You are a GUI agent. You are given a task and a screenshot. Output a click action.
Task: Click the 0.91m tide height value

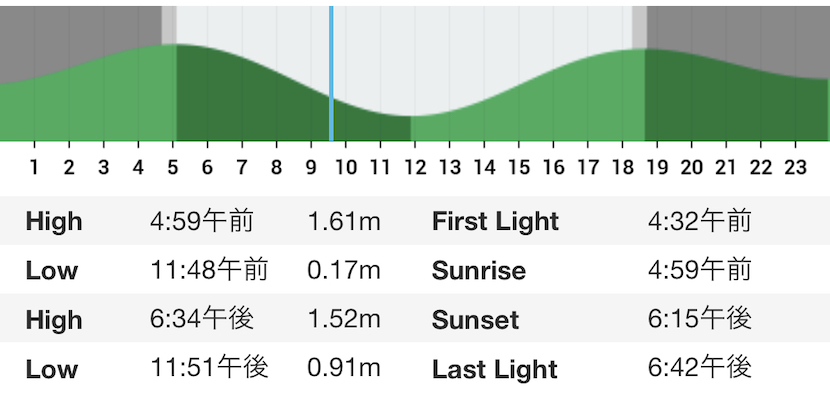tap(344, 369)
